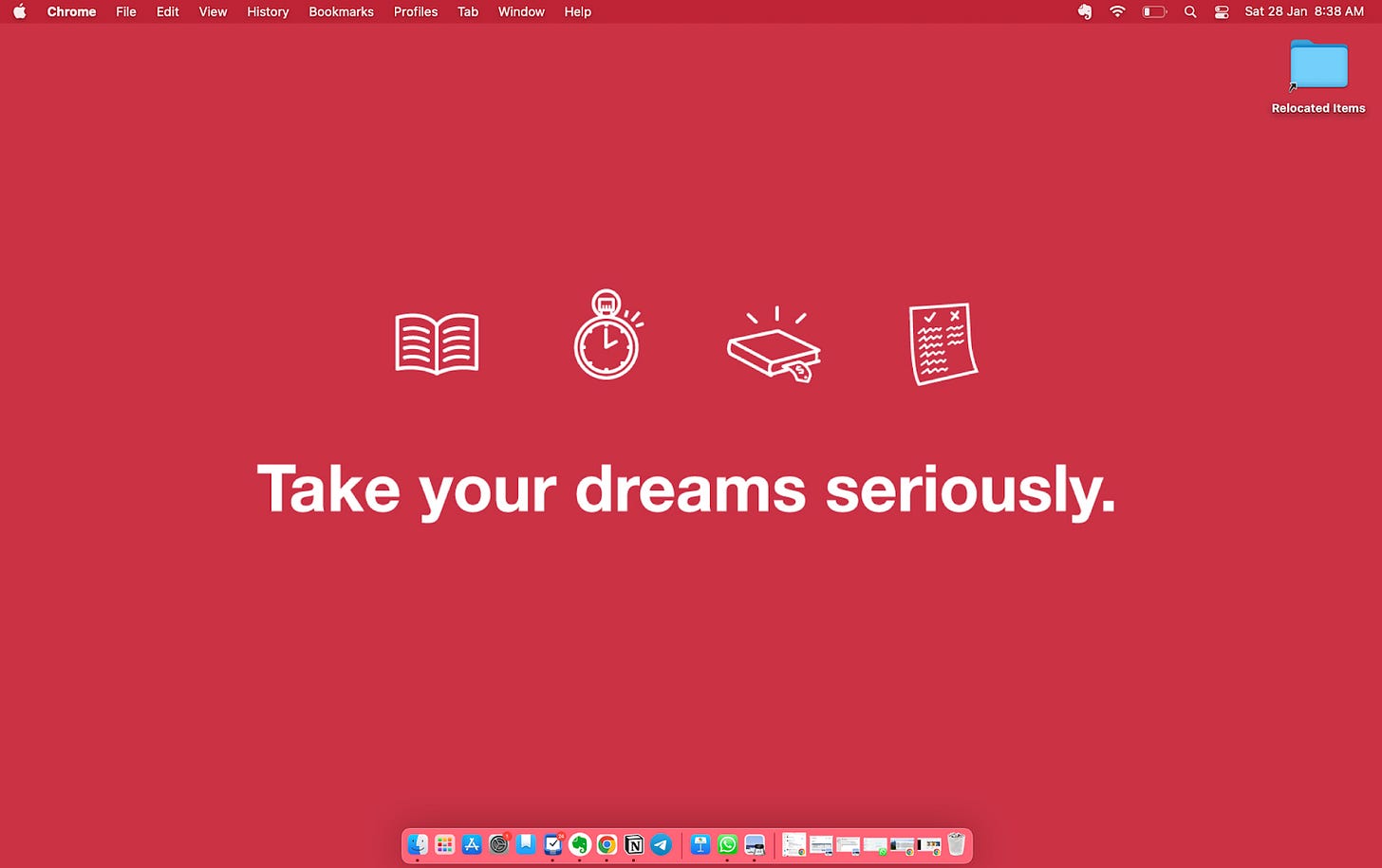Open Spotlight search
This screenshot has height=868, width=1382.
coord(1190,11)
